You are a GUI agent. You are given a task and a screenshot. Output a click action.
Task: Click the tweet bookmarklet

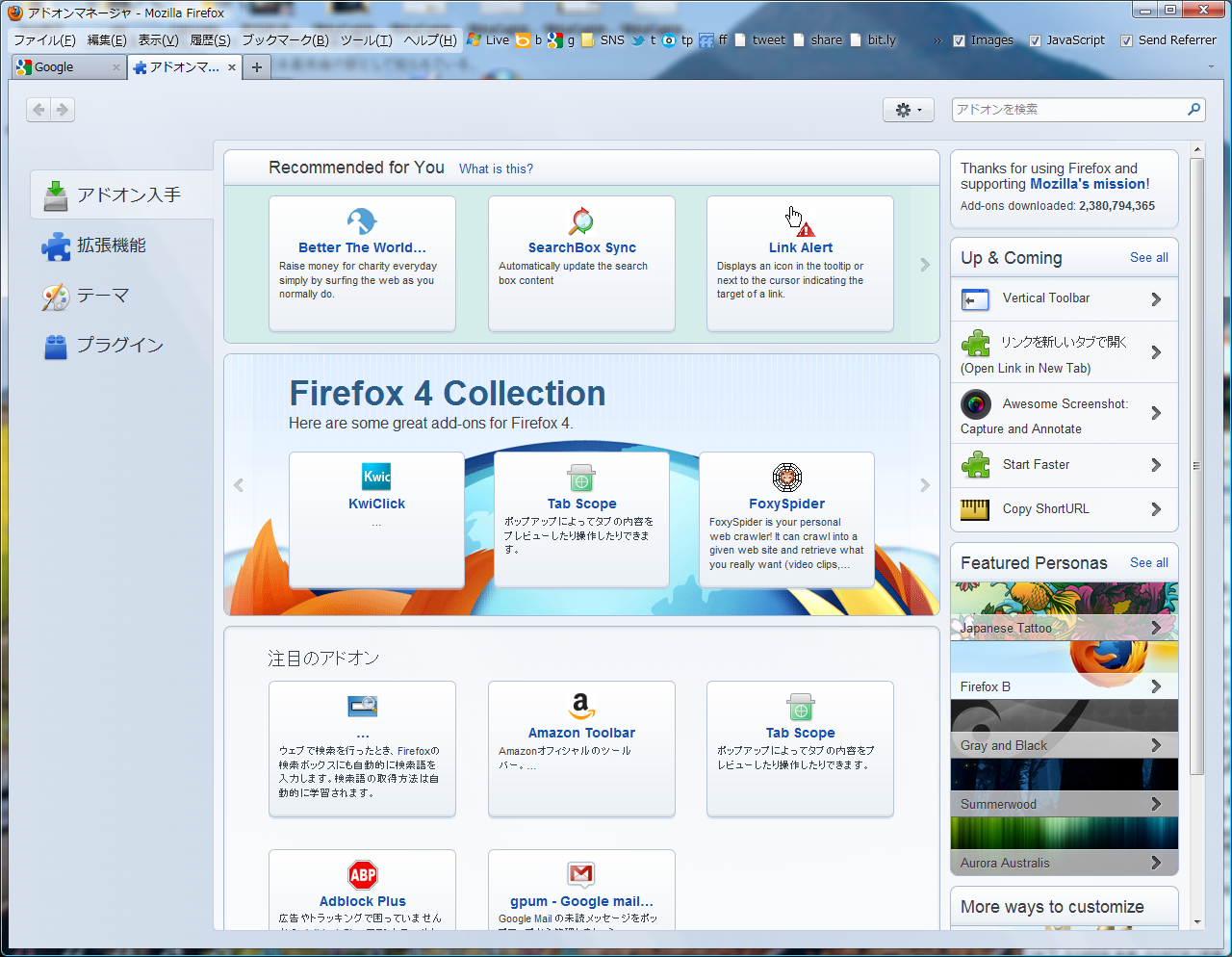coord(760,40)
